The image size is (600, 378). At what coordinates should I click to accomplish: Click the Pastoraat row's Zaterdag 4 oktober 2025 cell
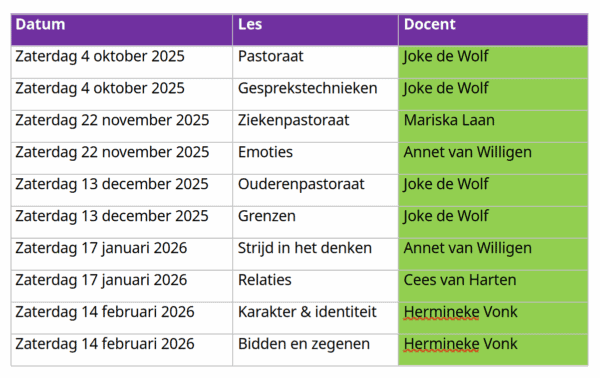tap(122, 62)
